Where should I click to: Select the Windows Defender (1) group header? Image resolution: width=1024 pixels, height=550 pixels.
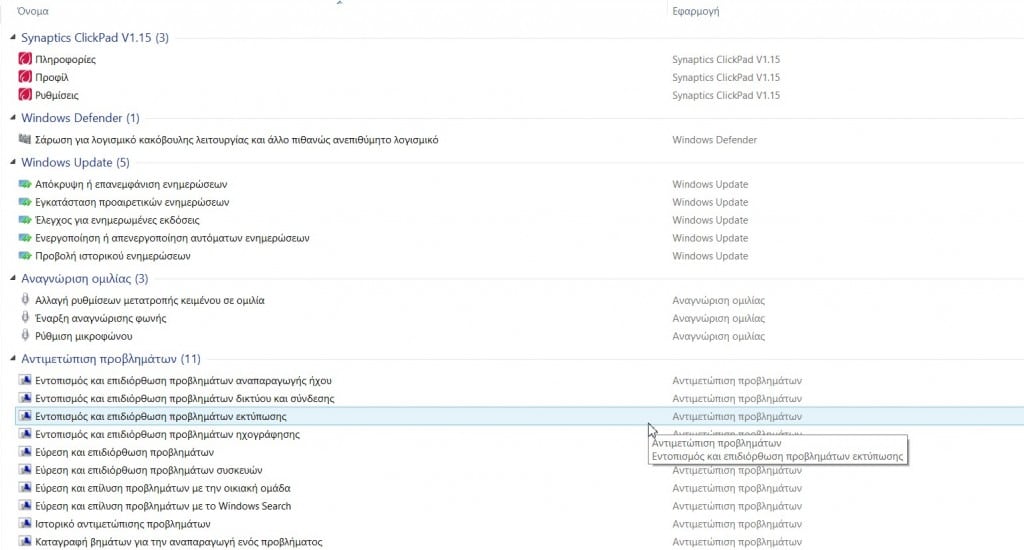pyautogui.click(x=80, y=118)
